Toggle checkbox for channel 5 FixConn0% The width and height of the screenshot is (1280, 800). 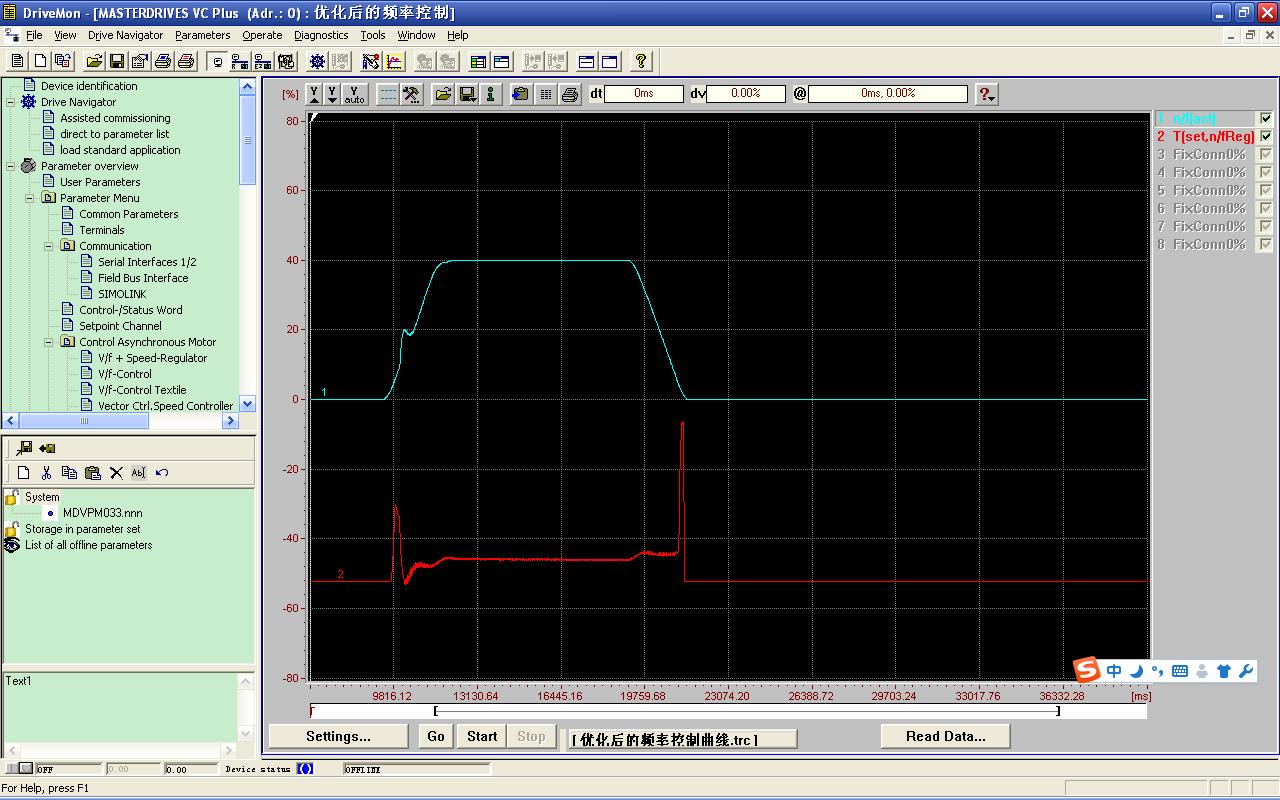(1266, 191)
